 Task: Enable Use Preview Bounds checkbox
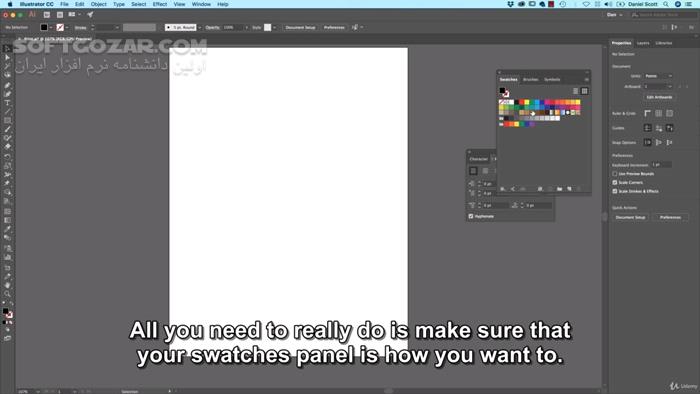[615, 174]
